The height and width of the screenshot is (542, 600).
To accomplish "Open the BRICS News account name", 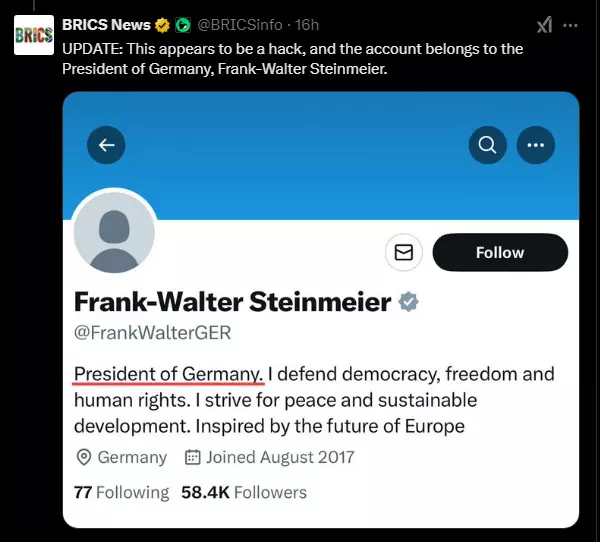I will (x=106, y=25).
